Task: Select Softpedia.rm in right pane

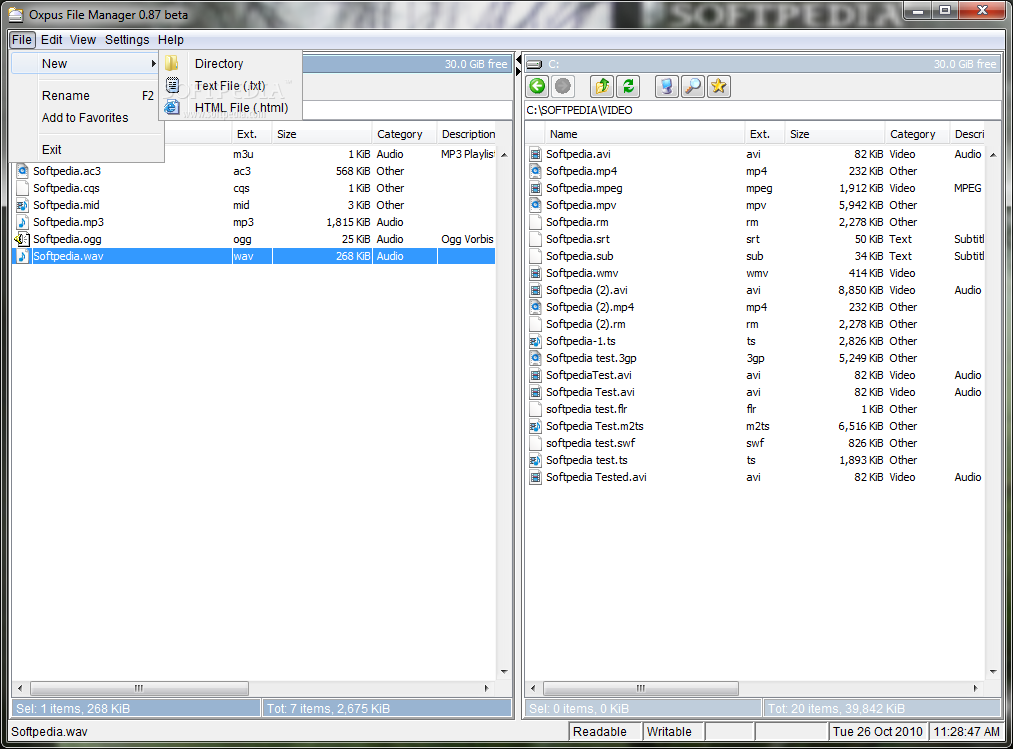Action: [x=577, y=222]
